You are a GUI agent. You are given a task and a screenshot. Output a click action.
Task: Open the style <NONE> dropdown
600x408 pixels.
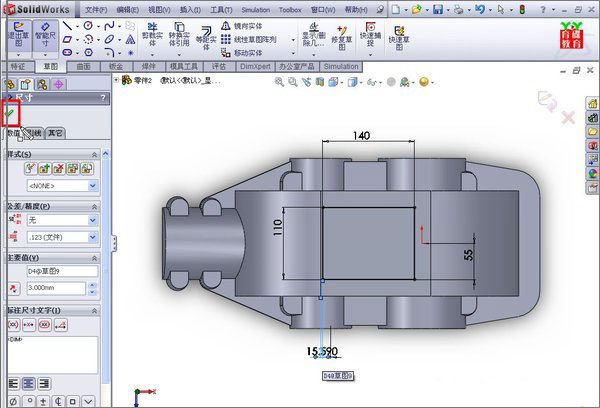pos(92,186)
